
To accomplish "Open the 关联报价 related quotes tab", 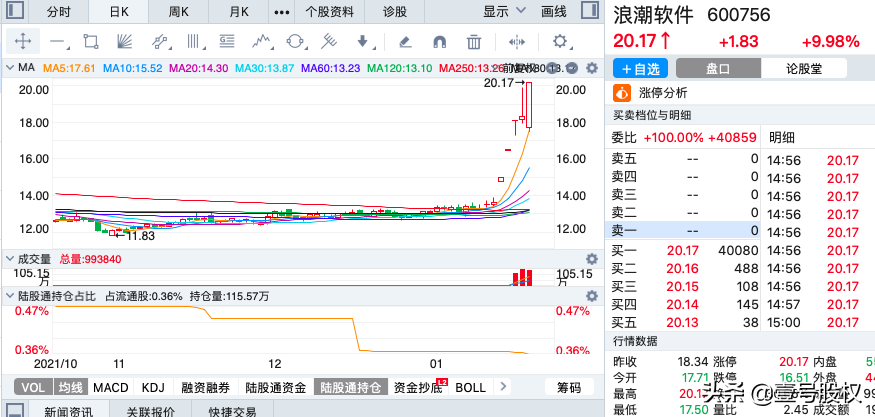I will [x=151, y=411].
